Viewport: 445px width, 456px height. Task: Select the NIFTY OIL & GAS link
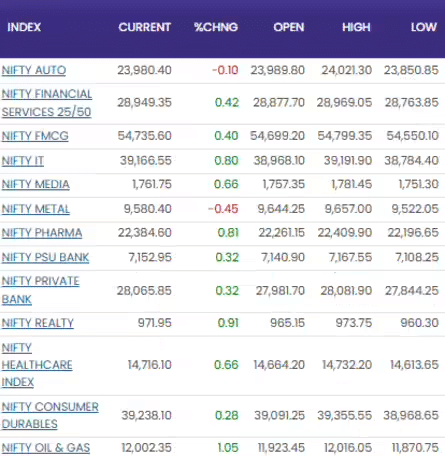46,448
